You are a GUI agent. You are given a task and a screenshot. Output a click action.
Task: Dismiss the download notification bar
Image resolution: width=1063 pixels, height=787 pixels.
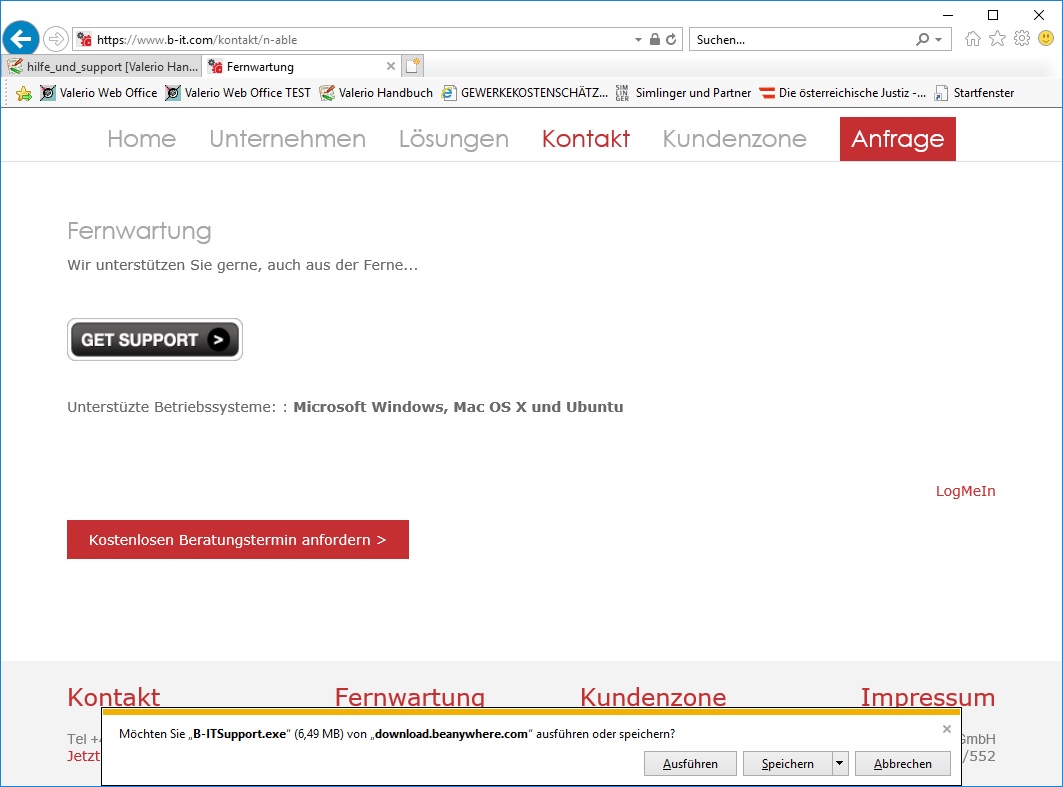[946, 730]
